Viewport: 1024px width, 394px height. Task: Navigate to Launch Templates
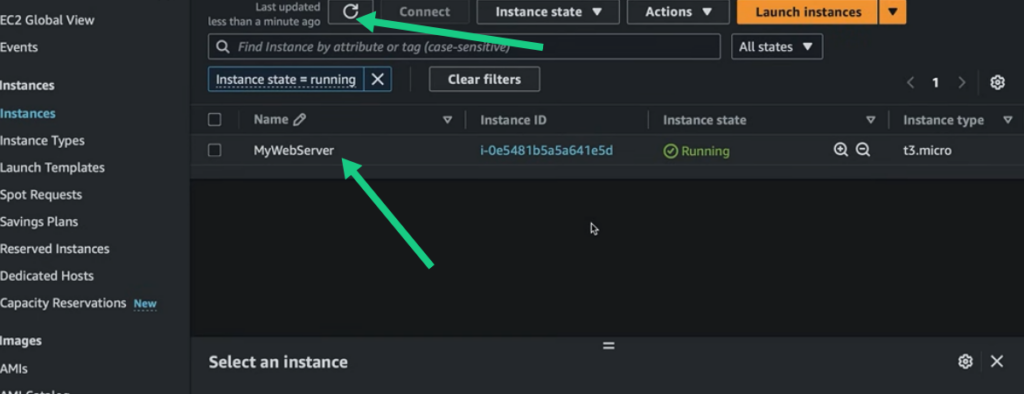[52, 168]
